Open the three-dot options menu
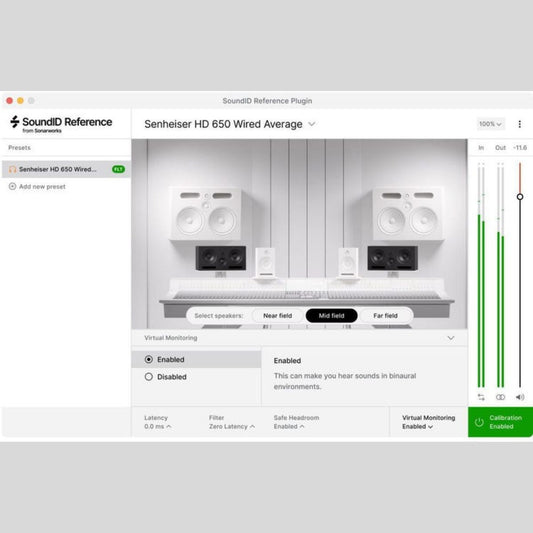 [519, 124]
